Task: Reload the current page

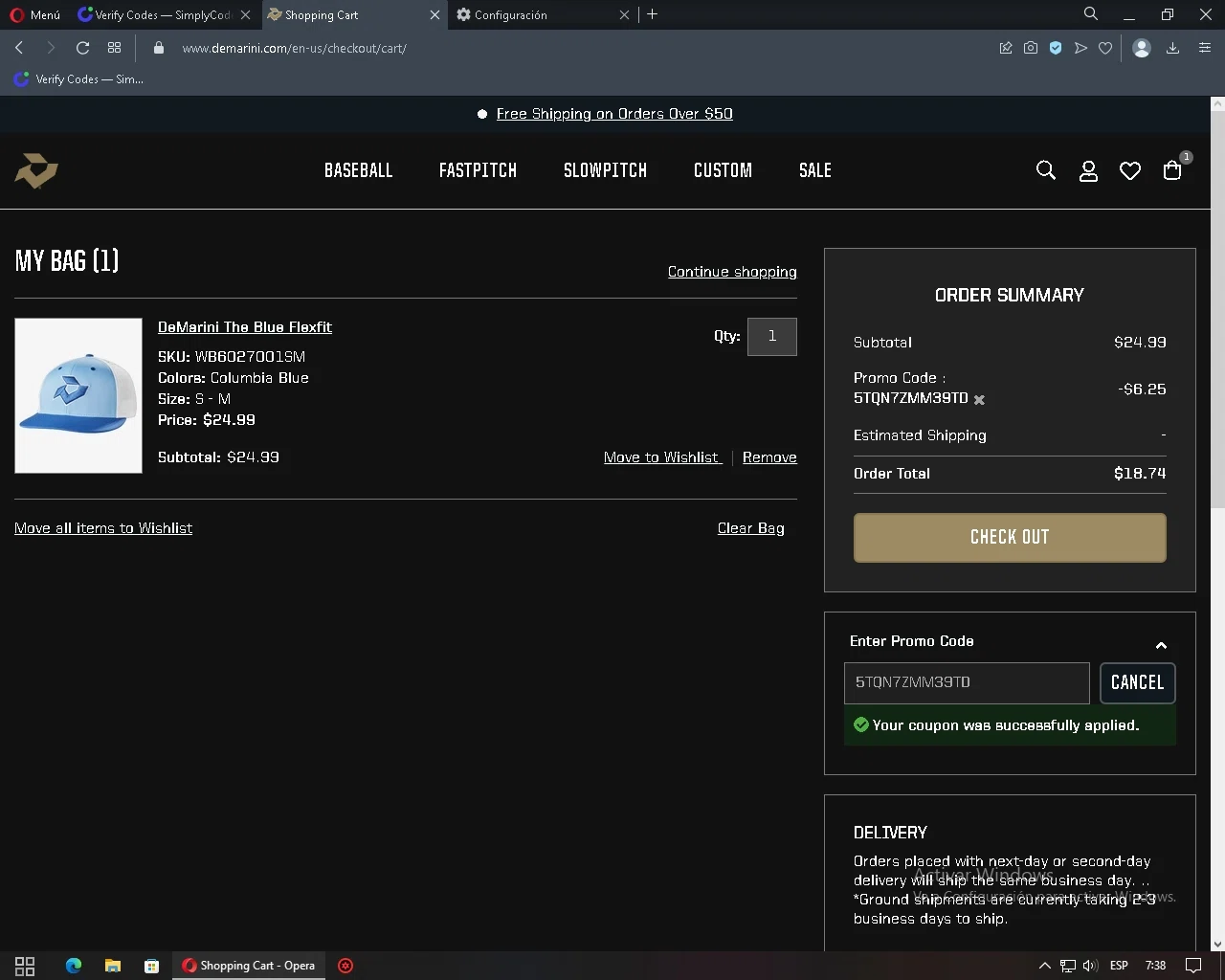Action: click(x=82, y=48)
